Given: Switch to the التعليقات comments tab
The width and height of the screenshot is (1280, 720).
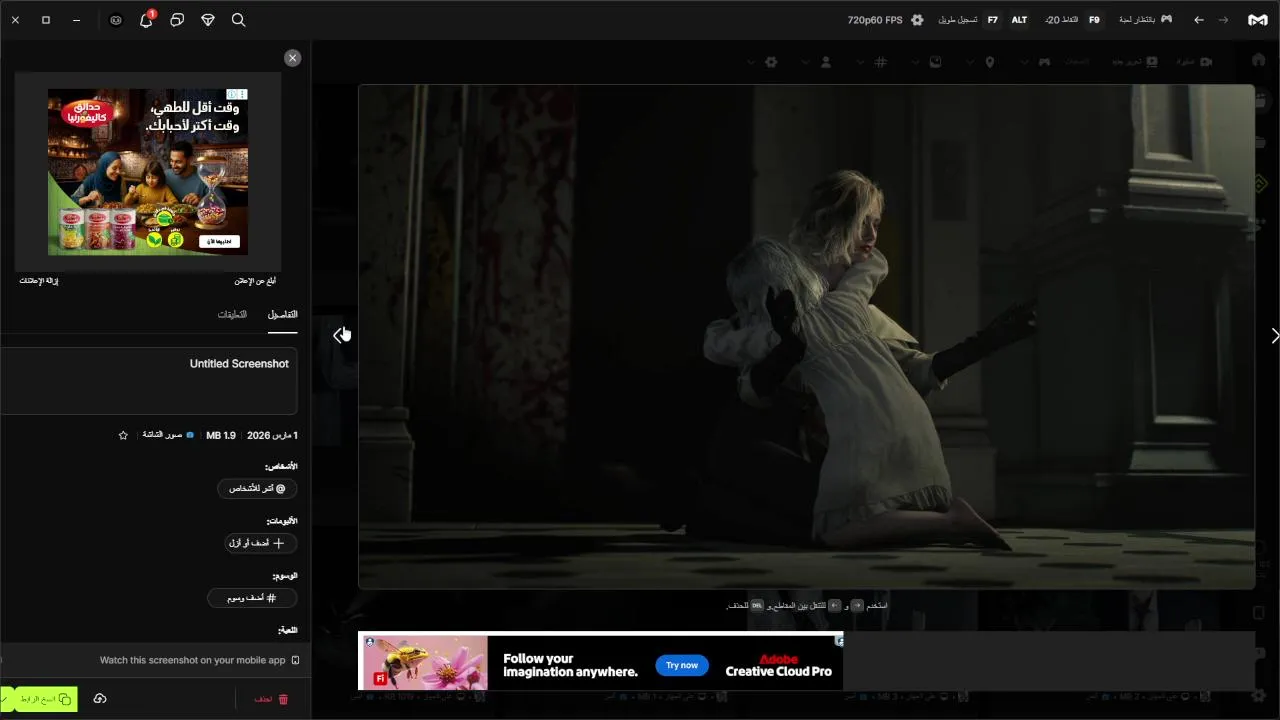Looking at the screenshot, I should pyautogui.click(x=232, y=314).
